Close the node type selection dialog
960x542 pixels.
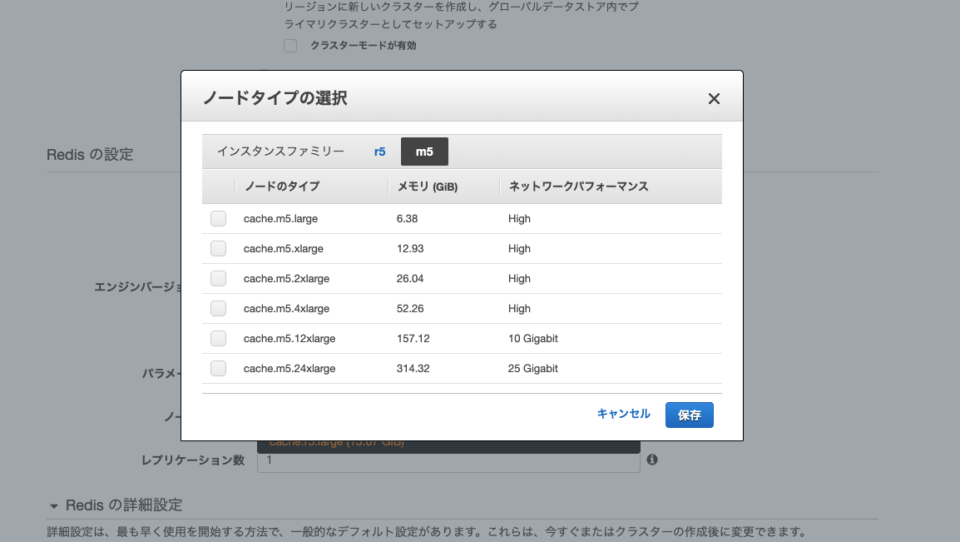(714, 99)
